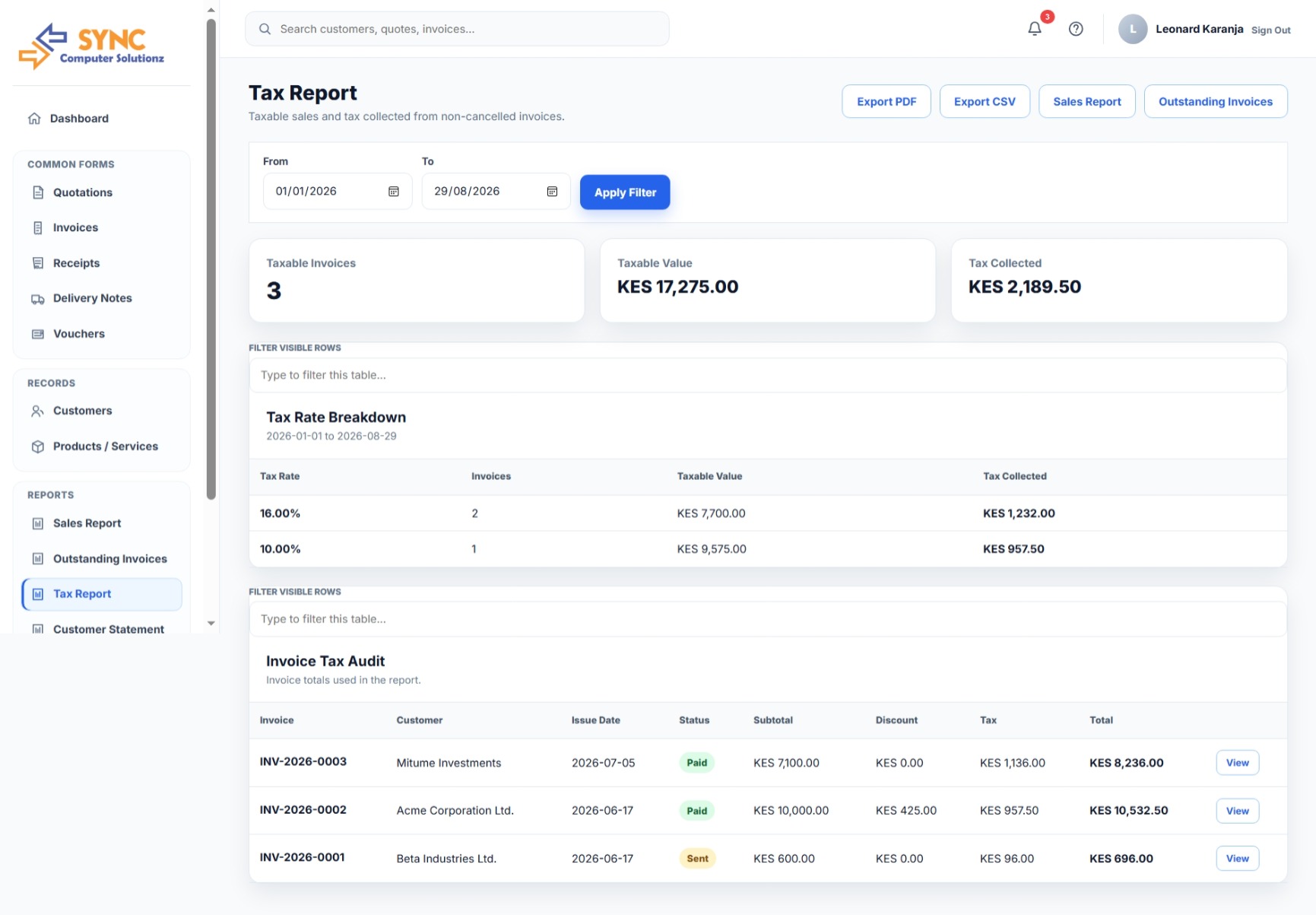Click the sidebar scroll down arrow
Screen dimensions: 1316x915
coord(211,623)
